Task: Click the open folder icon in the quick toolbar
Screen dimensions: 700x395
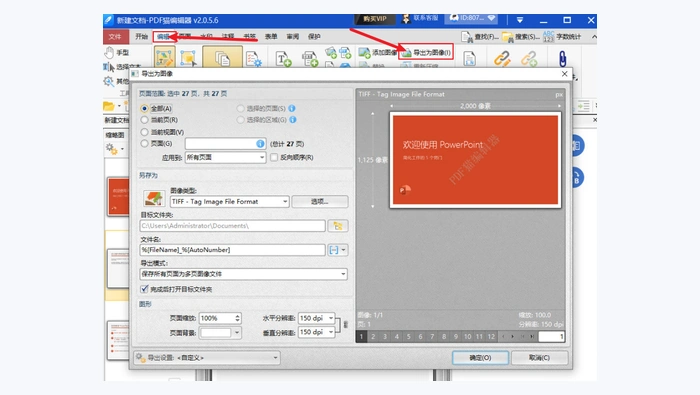Action: [109, 106]
